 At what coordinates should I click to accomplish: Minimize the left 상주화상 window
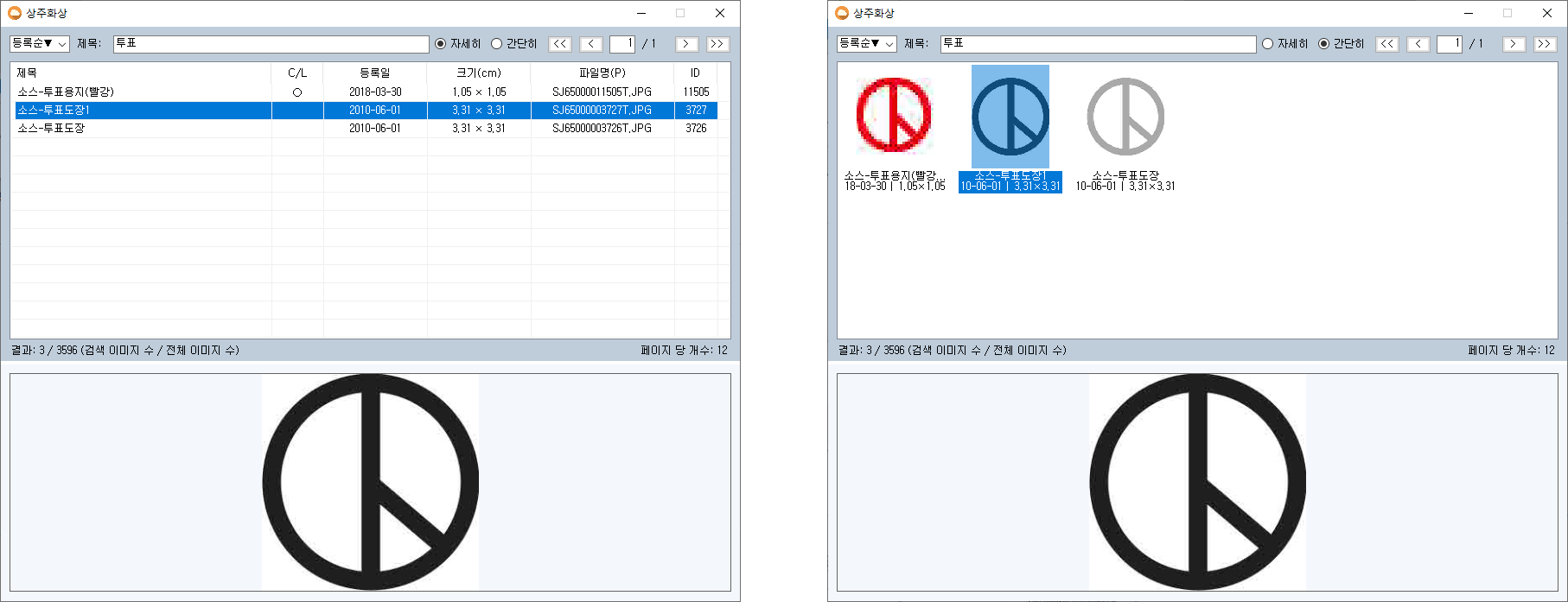[641, 13]
